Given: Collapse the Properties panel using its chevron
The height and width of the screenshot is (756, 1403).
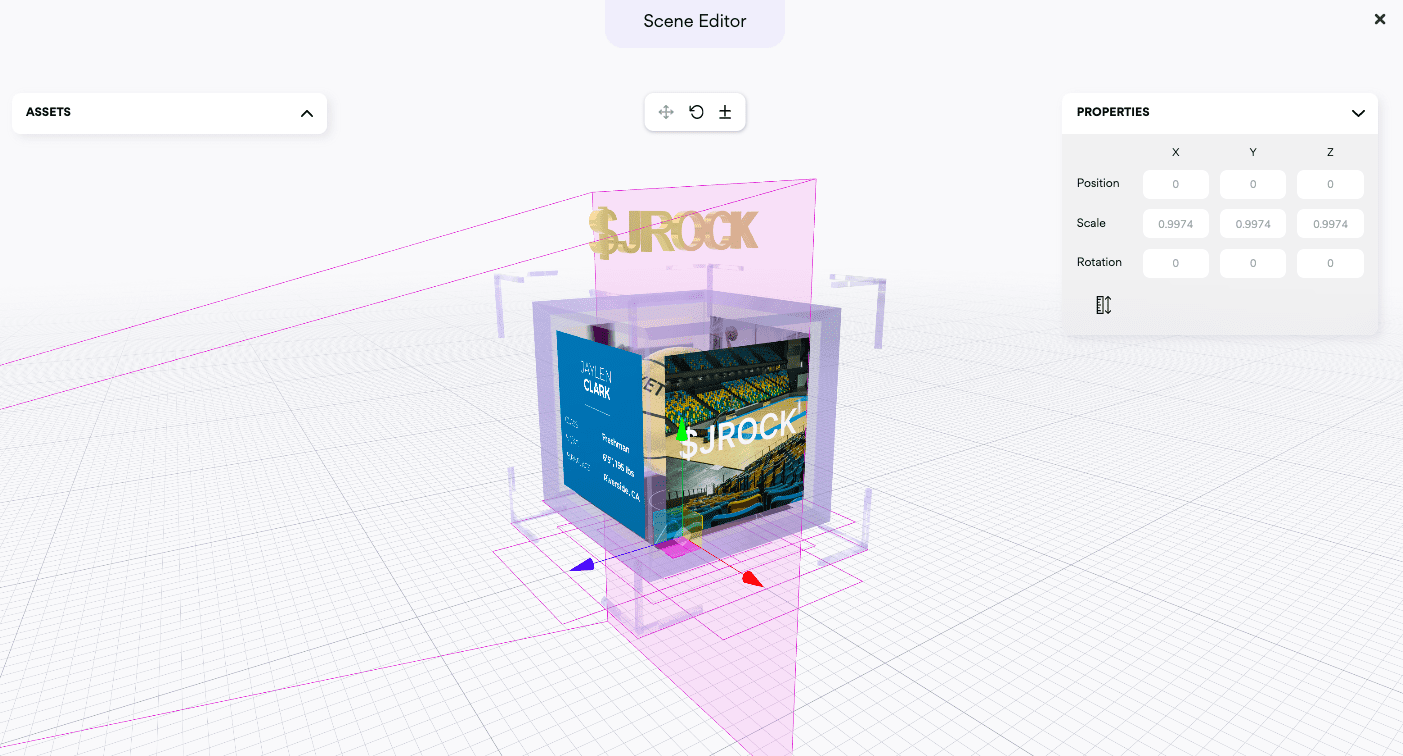Looking at the screenshot, I should (x=1358, y=113).
